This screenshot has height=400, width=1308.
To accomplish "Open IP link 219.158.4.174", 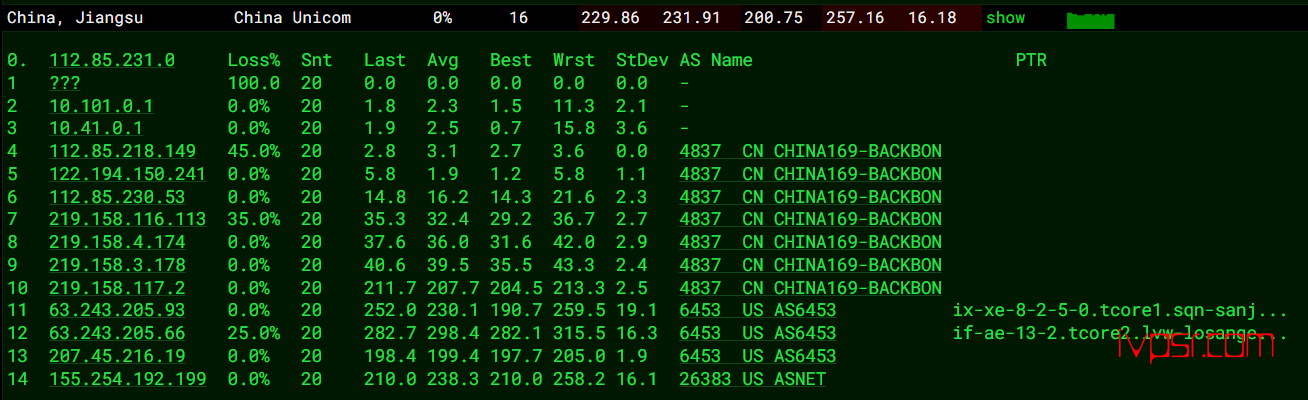I will 117,242.
